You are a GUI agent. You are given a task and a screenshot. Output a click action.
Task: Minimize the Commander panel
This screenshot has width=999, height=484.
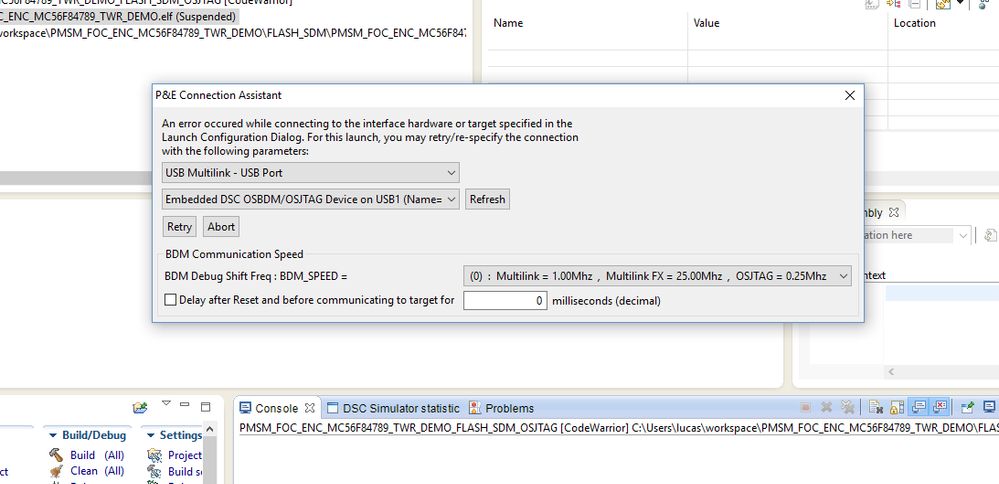(x=185, y=404)
